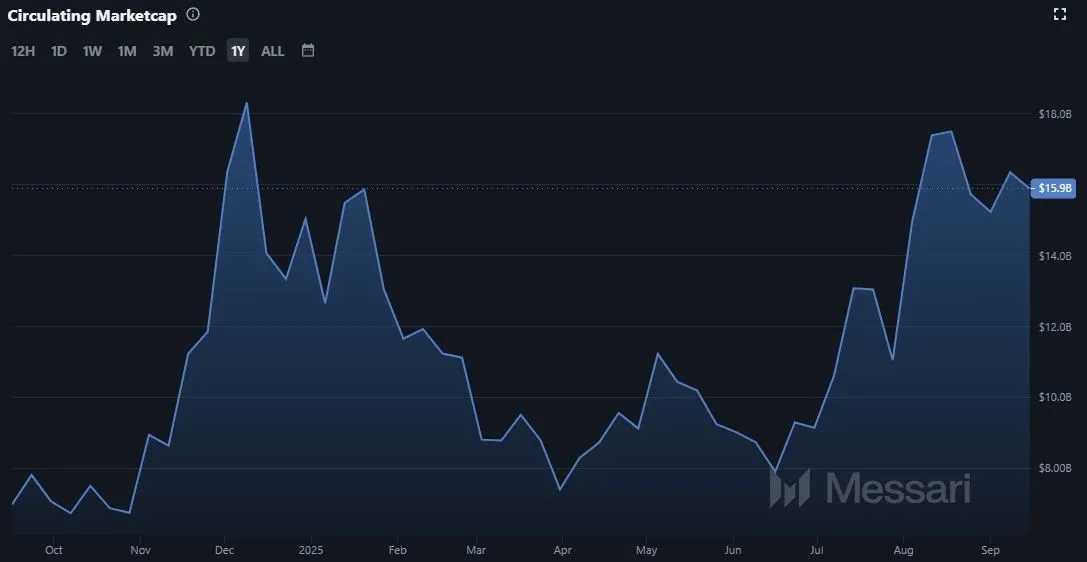1087x562 pixels.
Task: Click the Jun label on x-axis
Action: tap(733, 550)
